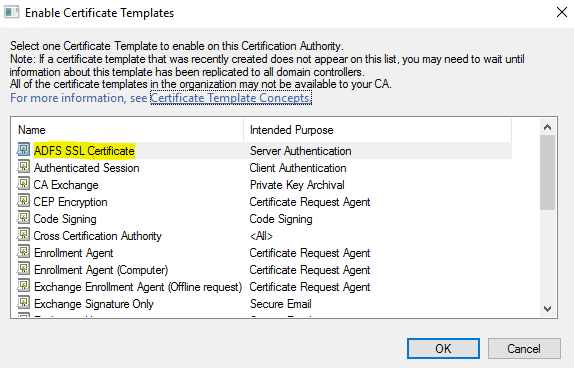The image size is (574, 368).
Task: Select the Authenticated Session template icon
Action: point(23,167)
